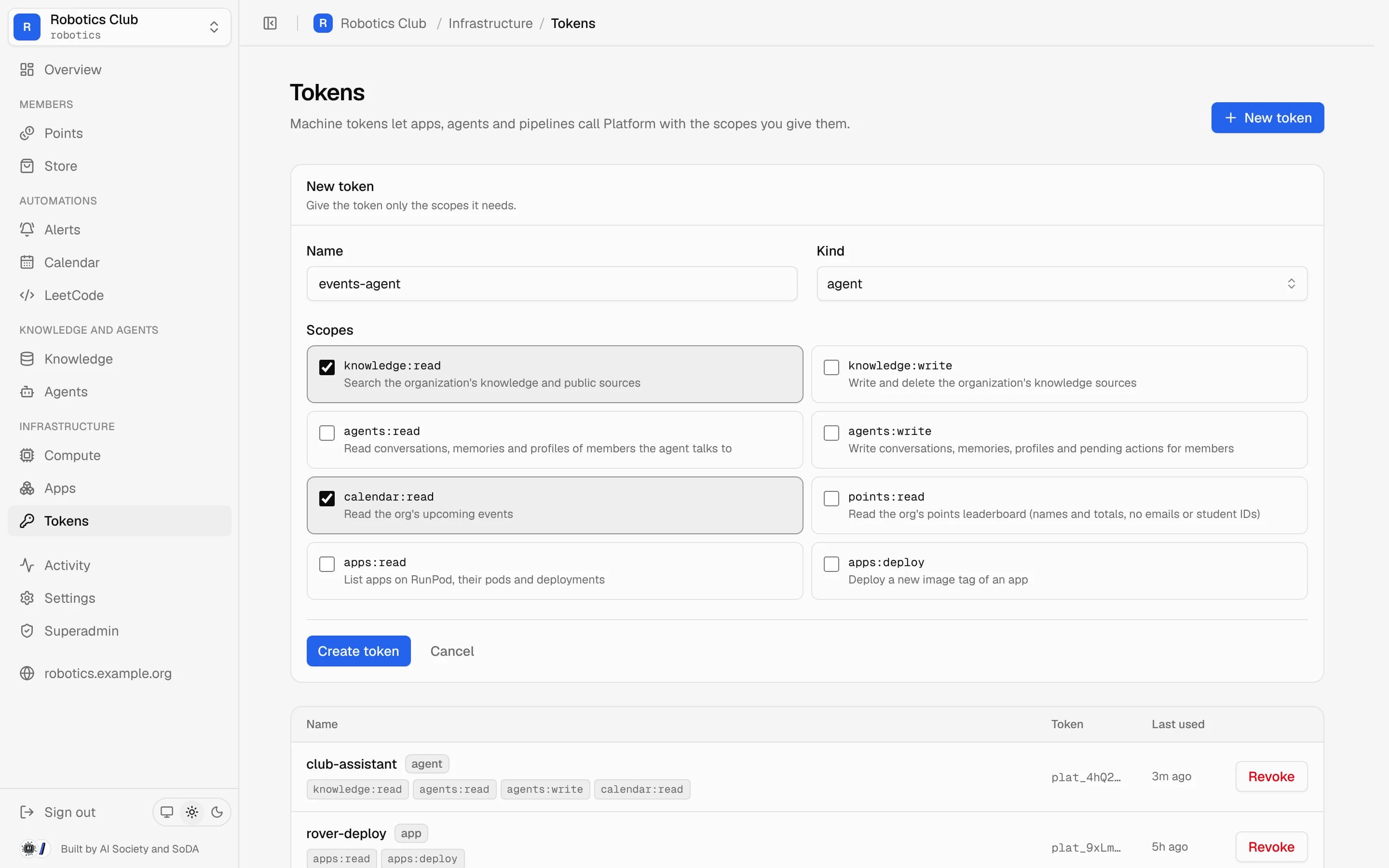
Task: Open the Apps page
Action: (x=120, y=488)
